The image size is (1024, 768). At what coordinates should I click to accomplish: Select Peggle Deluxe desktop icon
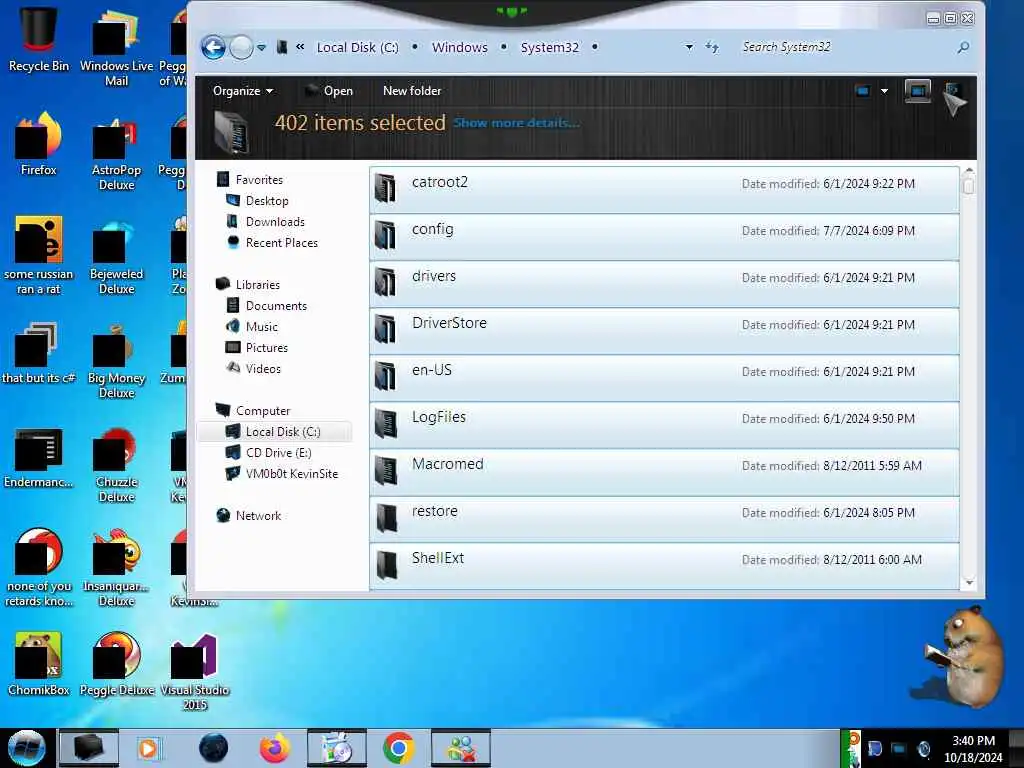point(116,664)
